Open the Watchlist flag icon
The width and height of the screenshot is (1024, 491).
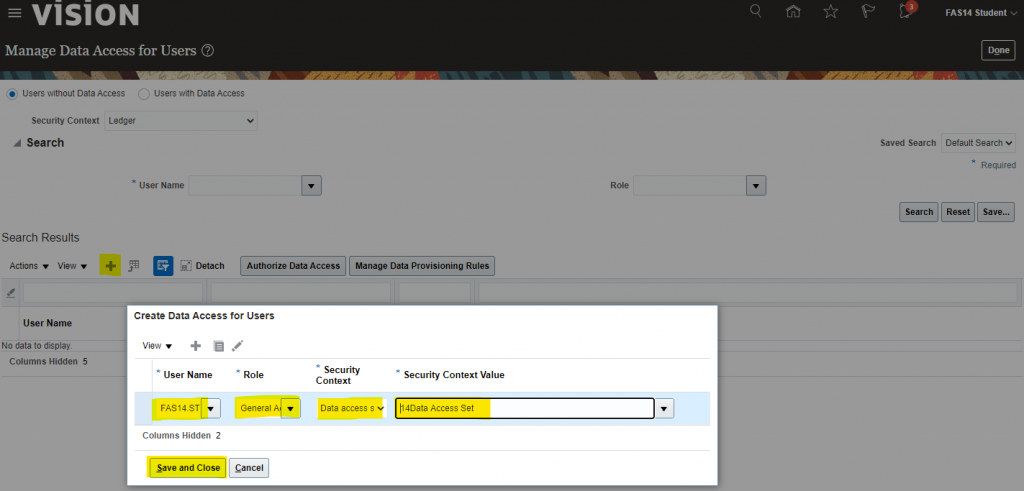pos(866,12)
